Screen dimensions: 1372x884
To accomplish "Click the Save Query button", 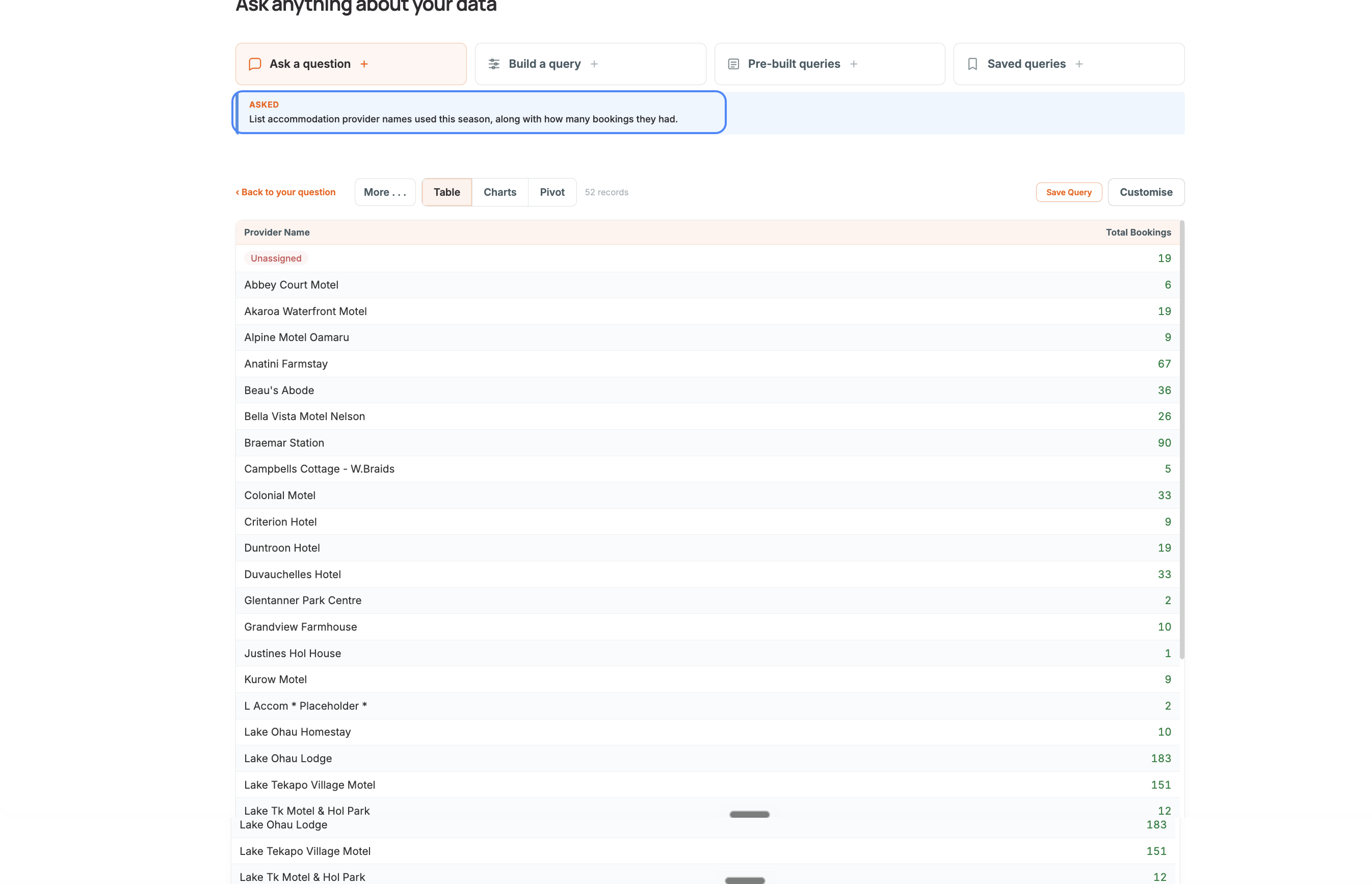I will click(1068, 192).
